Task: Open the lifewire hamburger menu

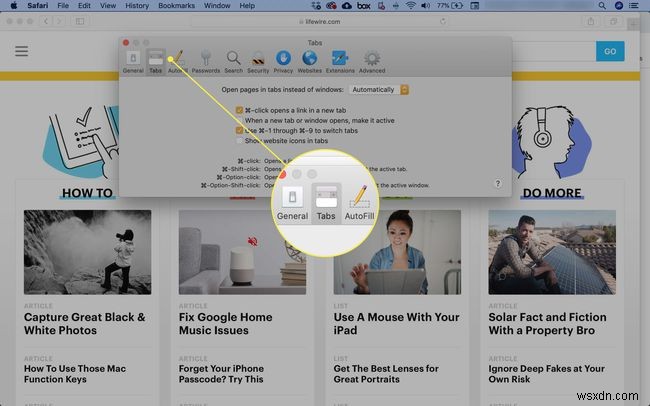Action: click(22, 51)
